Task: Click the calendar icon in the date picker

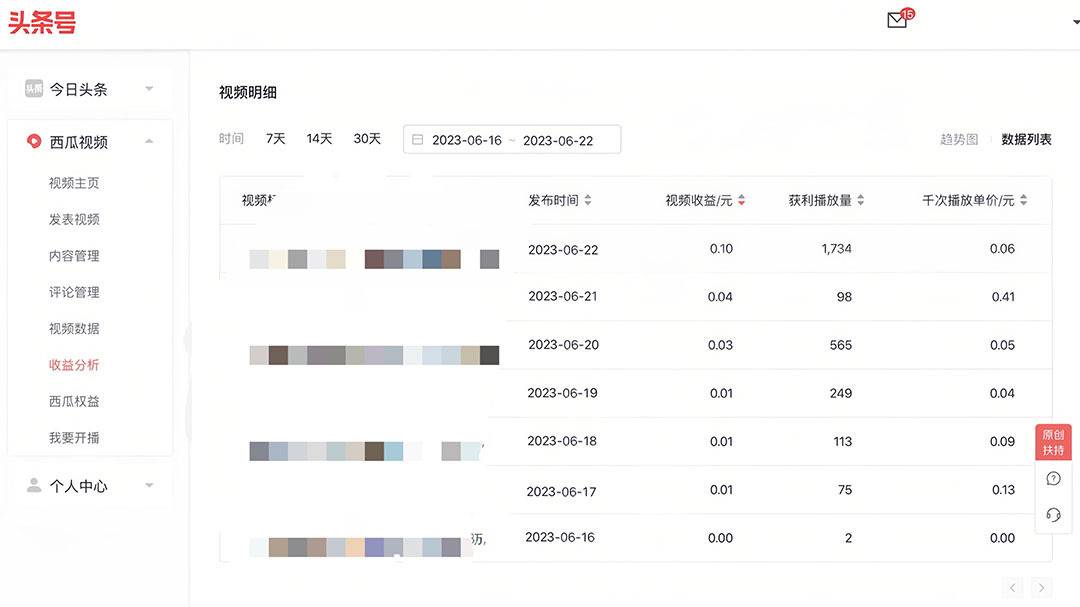Action: 418,140
